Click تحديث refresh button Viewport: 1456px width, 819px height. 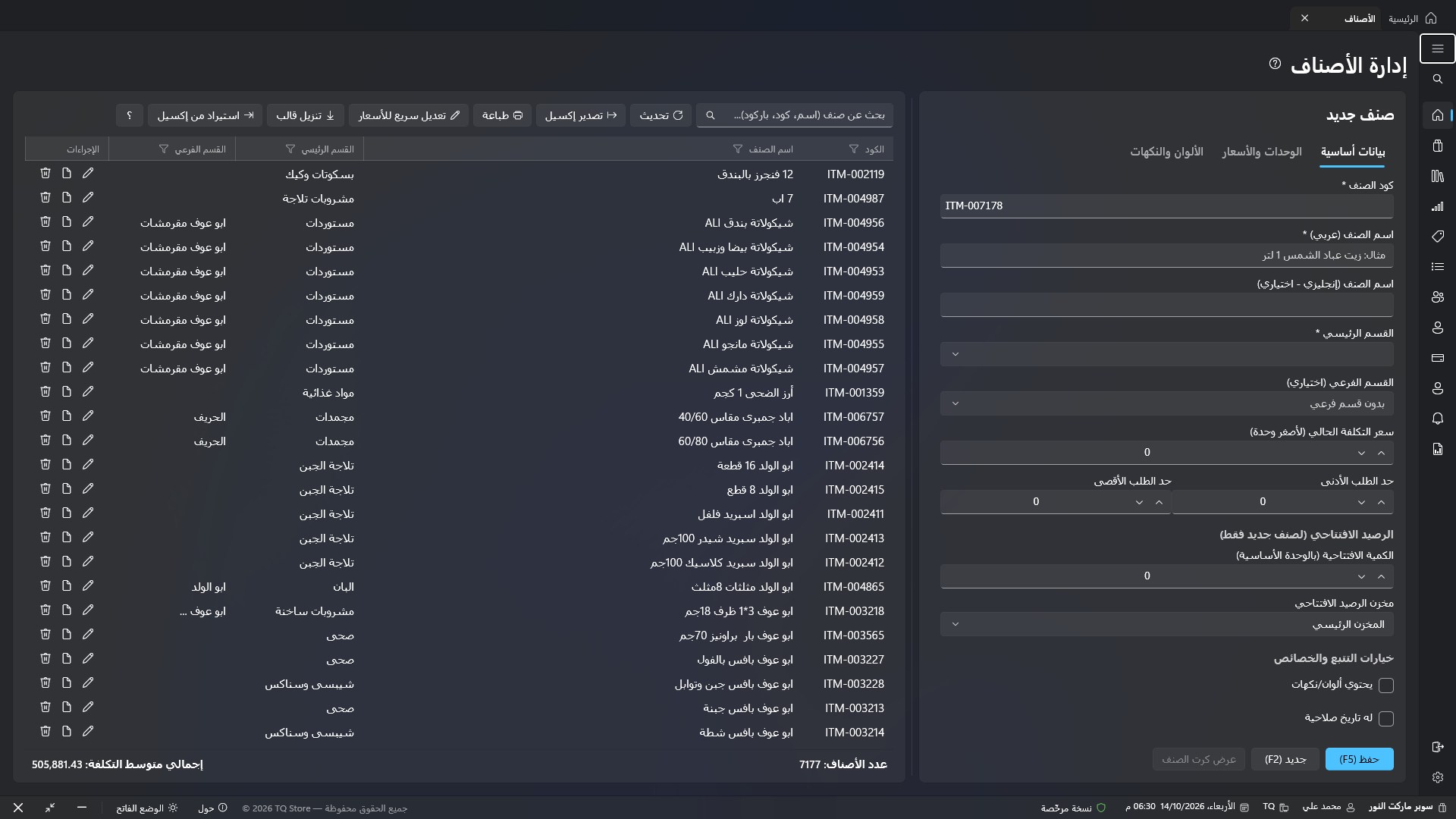point(661,115)
